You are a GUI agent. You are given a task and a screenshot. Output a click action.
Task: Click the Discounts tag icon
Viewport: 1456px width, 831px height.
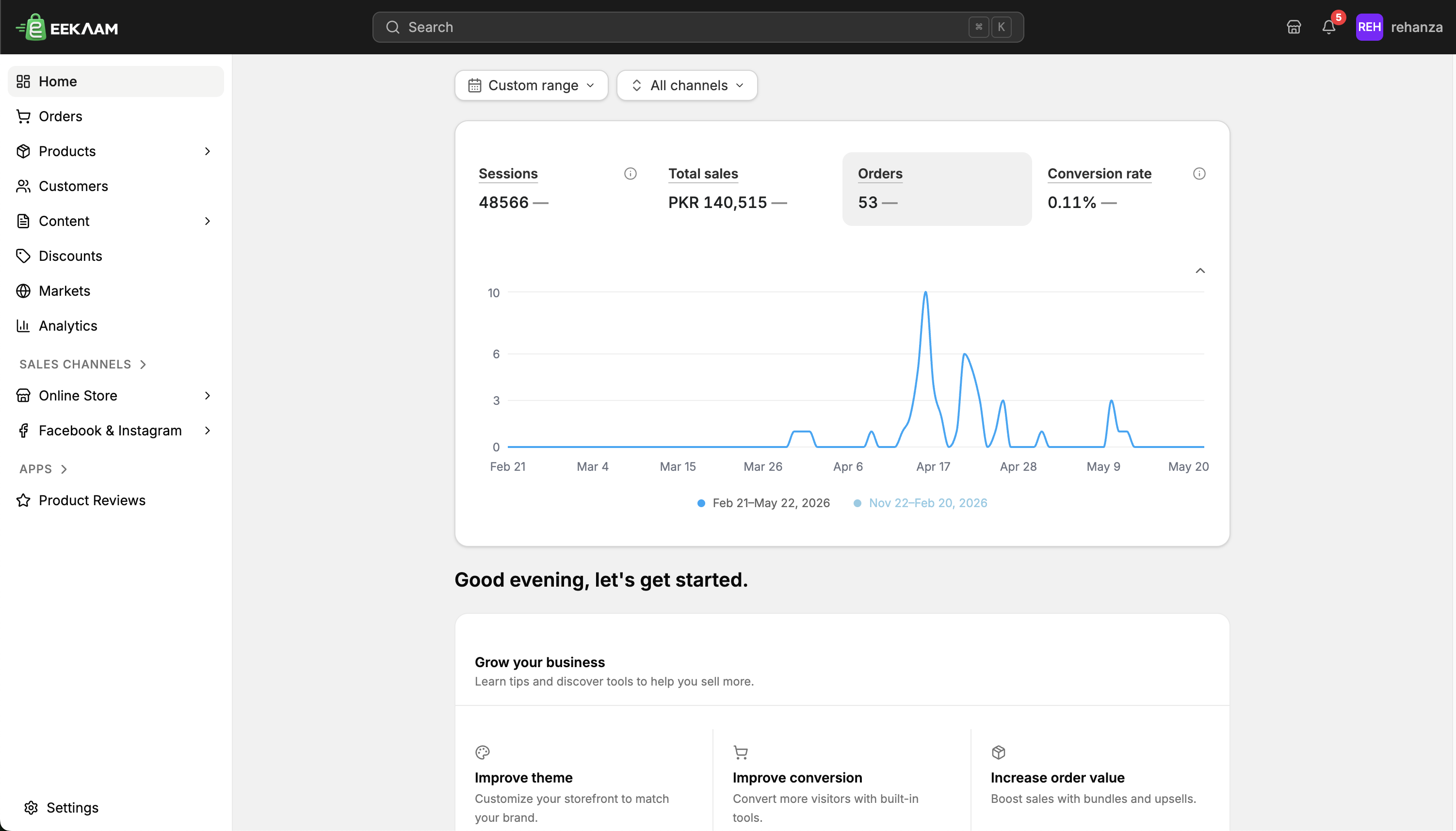23,256
